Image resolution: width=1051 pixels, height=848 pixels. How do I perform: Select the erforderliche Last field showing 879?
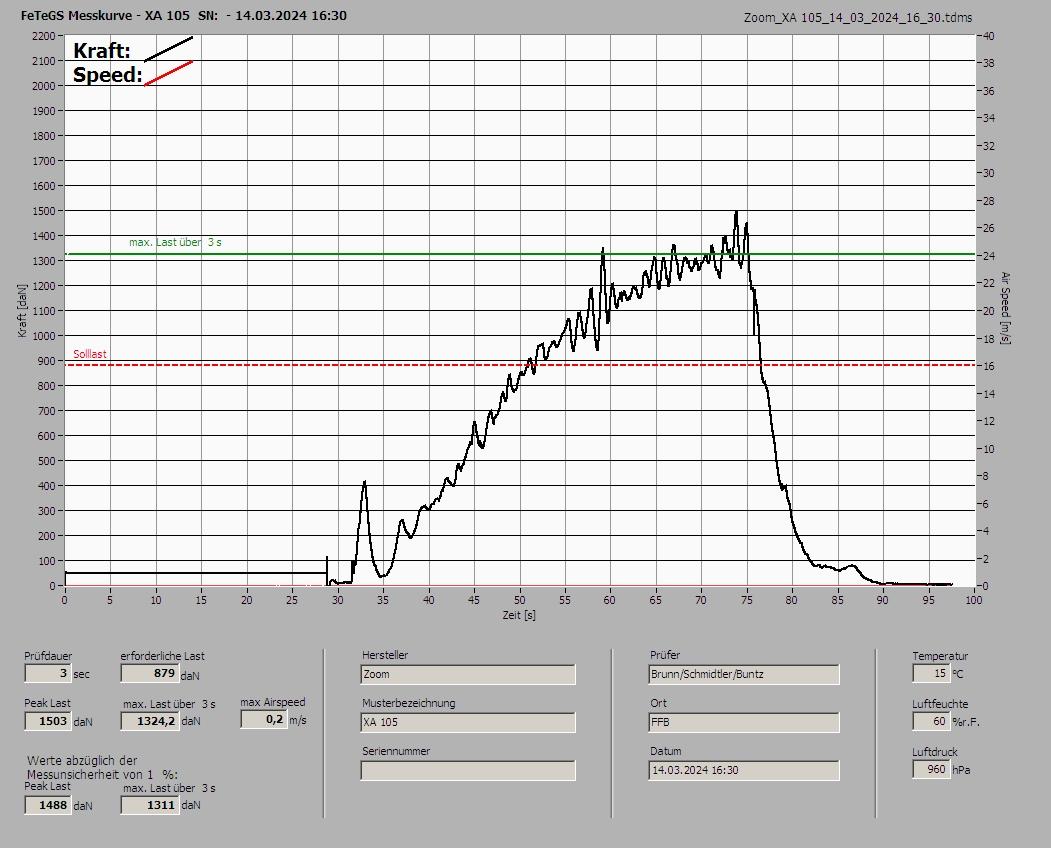point(149,674)
